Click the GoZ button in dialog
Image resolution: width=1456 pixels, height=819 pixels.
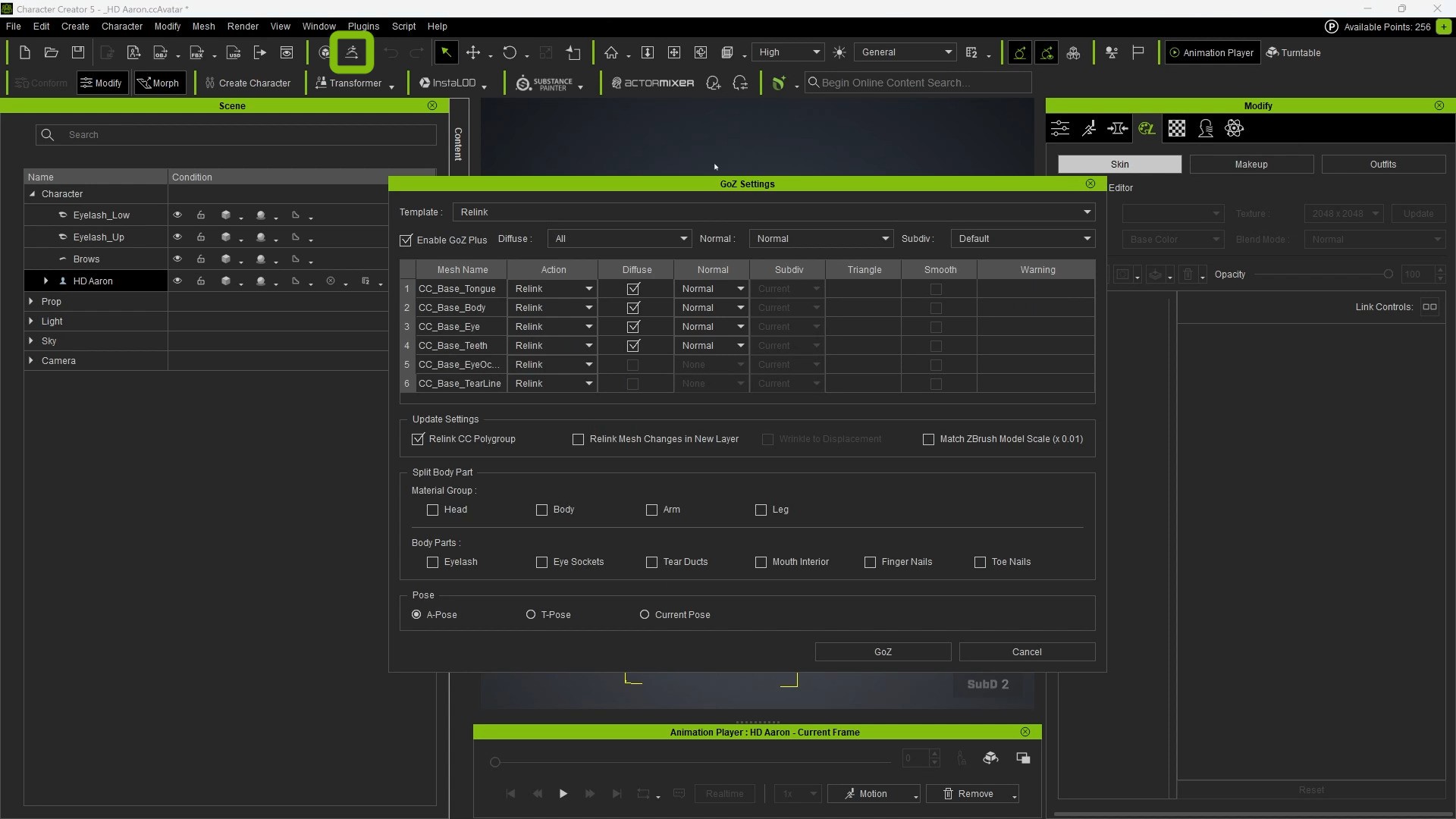(883, 651)
